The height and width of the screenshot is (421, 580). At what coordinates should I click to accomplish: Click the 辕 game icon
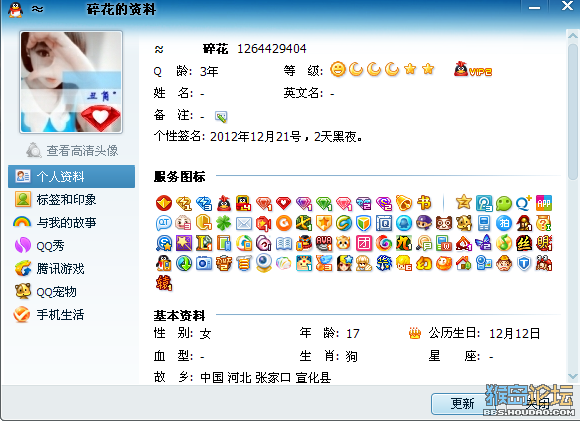(x=163, y=283)
